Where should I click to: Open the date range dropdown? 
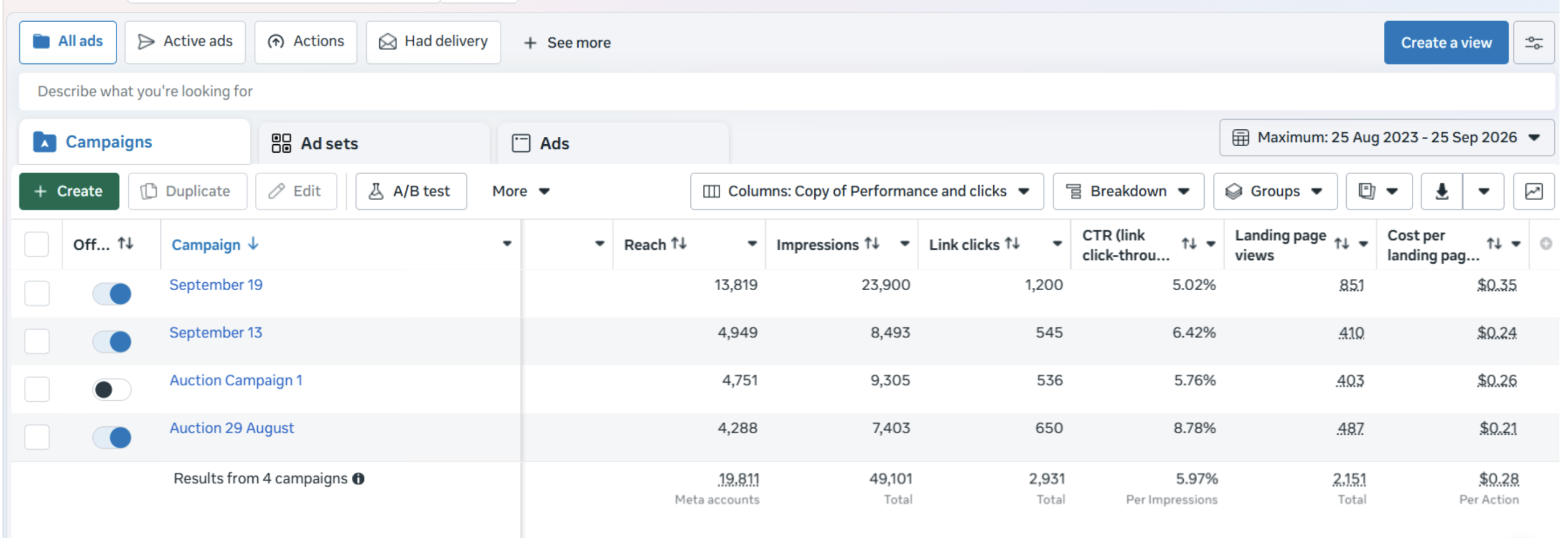coord(1387,137)
